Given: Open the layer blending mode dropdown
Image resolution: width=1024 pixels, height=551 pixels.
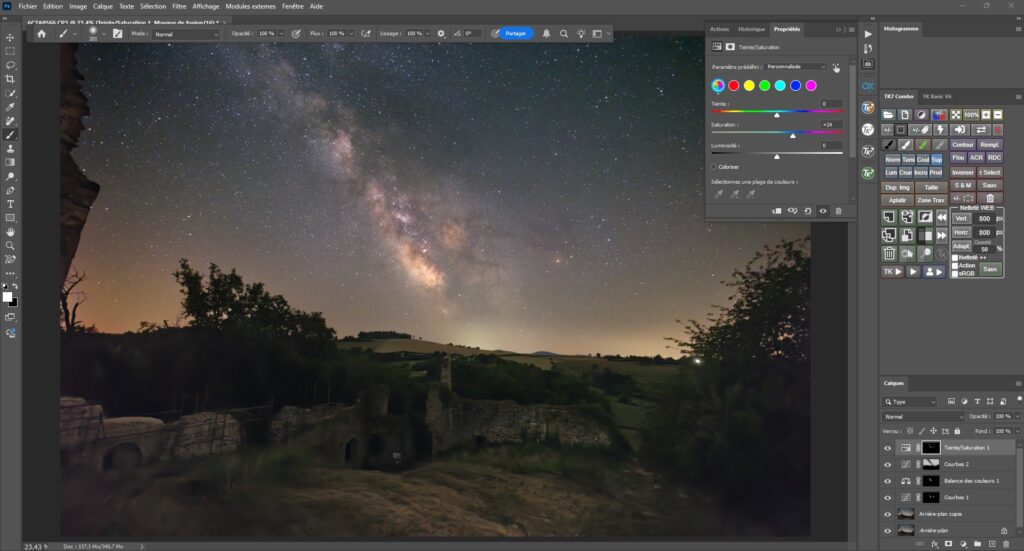Looking at the screenshot, I should click(x=923, y=417).
